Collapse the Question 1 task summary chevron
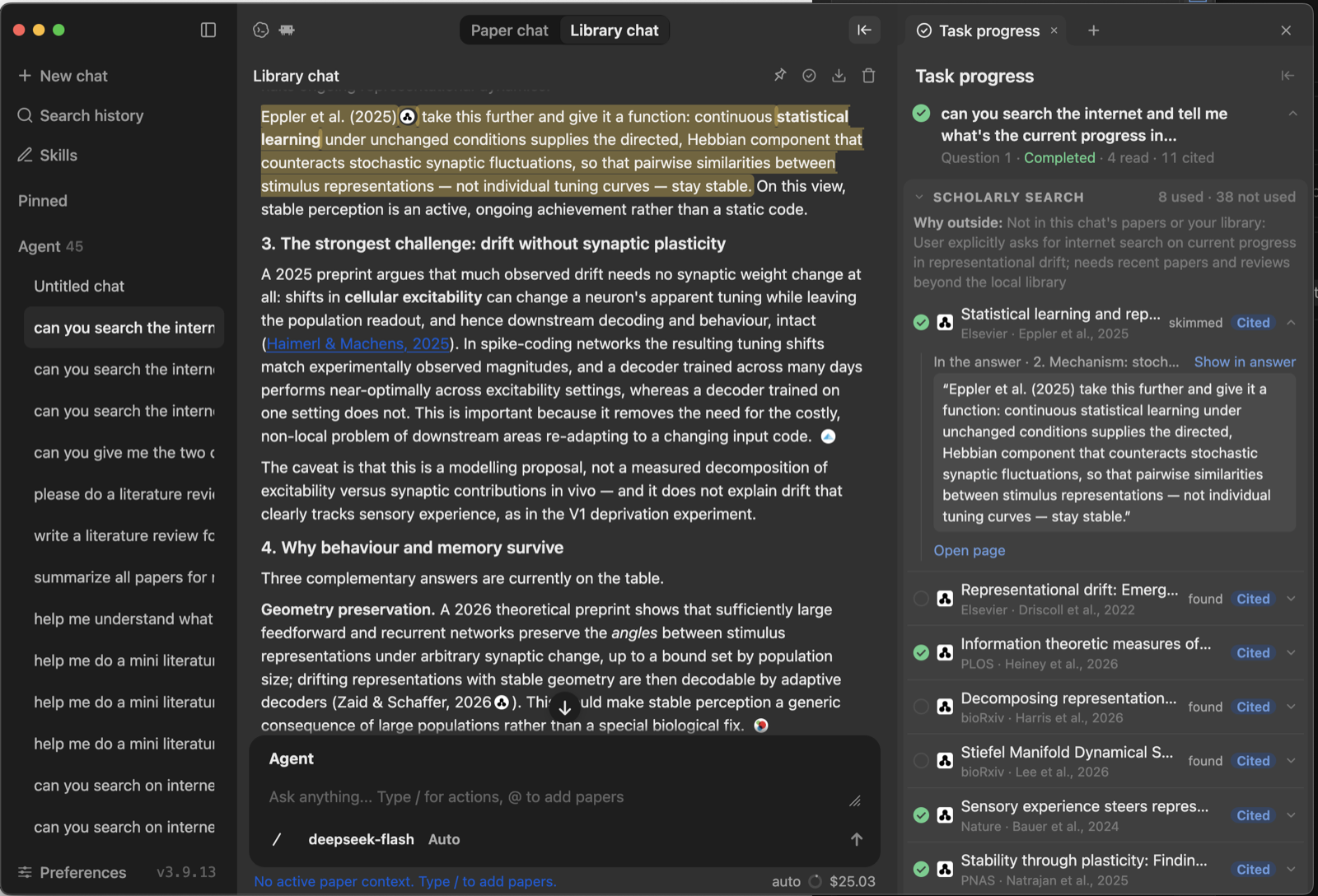1318x896 pixels. [1292, 114]
